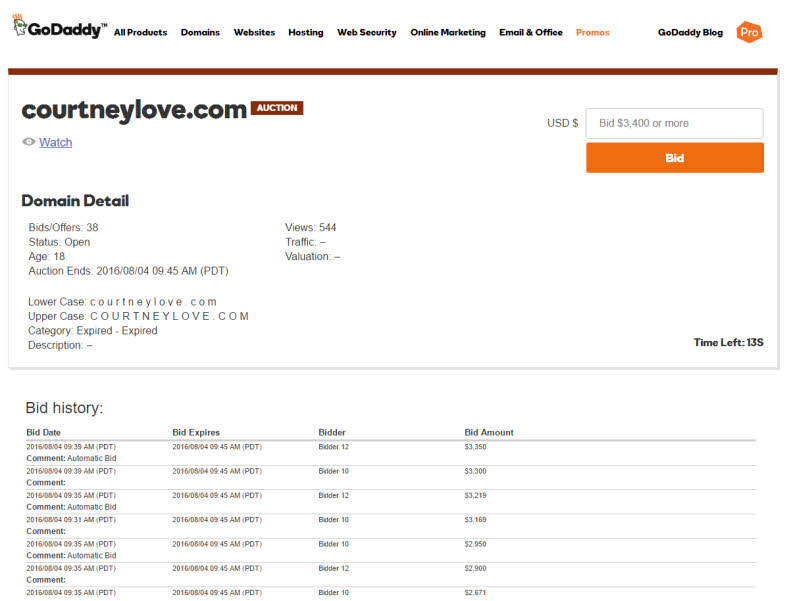Open the Hosting menu
This screenshot has width=800, height=601.
pos(306,32)
